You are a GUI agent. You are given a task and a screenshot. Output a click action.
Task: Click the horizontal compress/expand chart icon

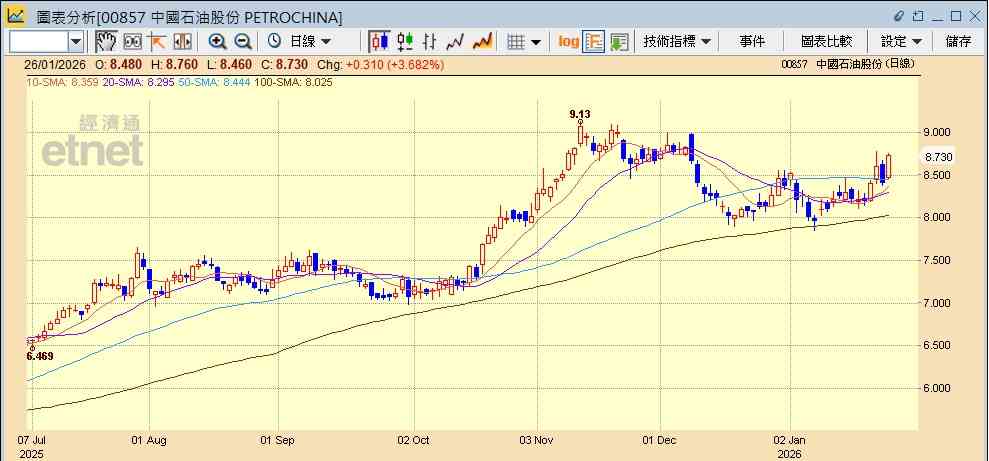click(x=182, y=42)
